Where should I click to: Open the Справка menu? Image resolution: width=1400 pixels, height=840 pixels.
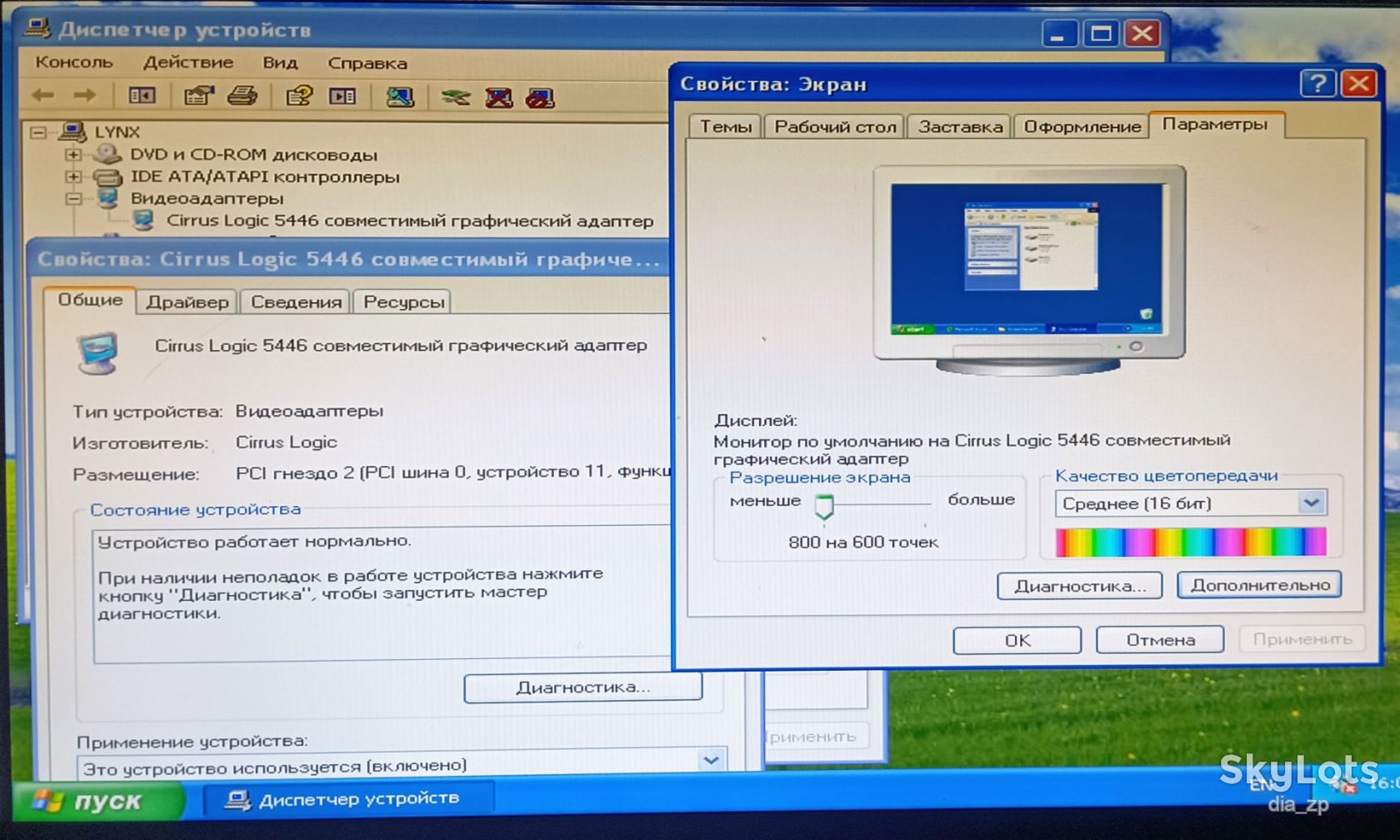[367, 63]
